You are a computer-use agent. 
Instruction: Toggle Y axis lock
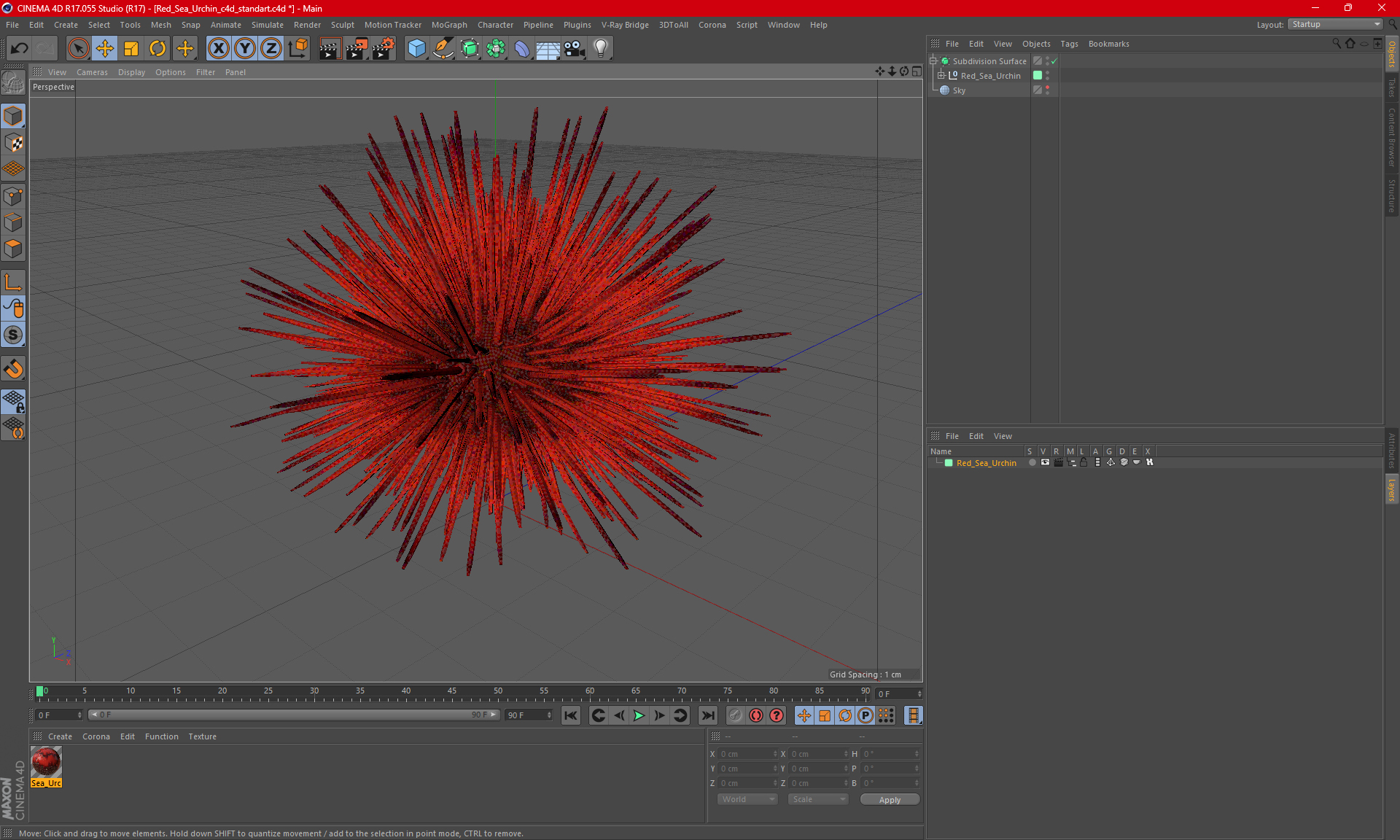[x=245, y=49]
